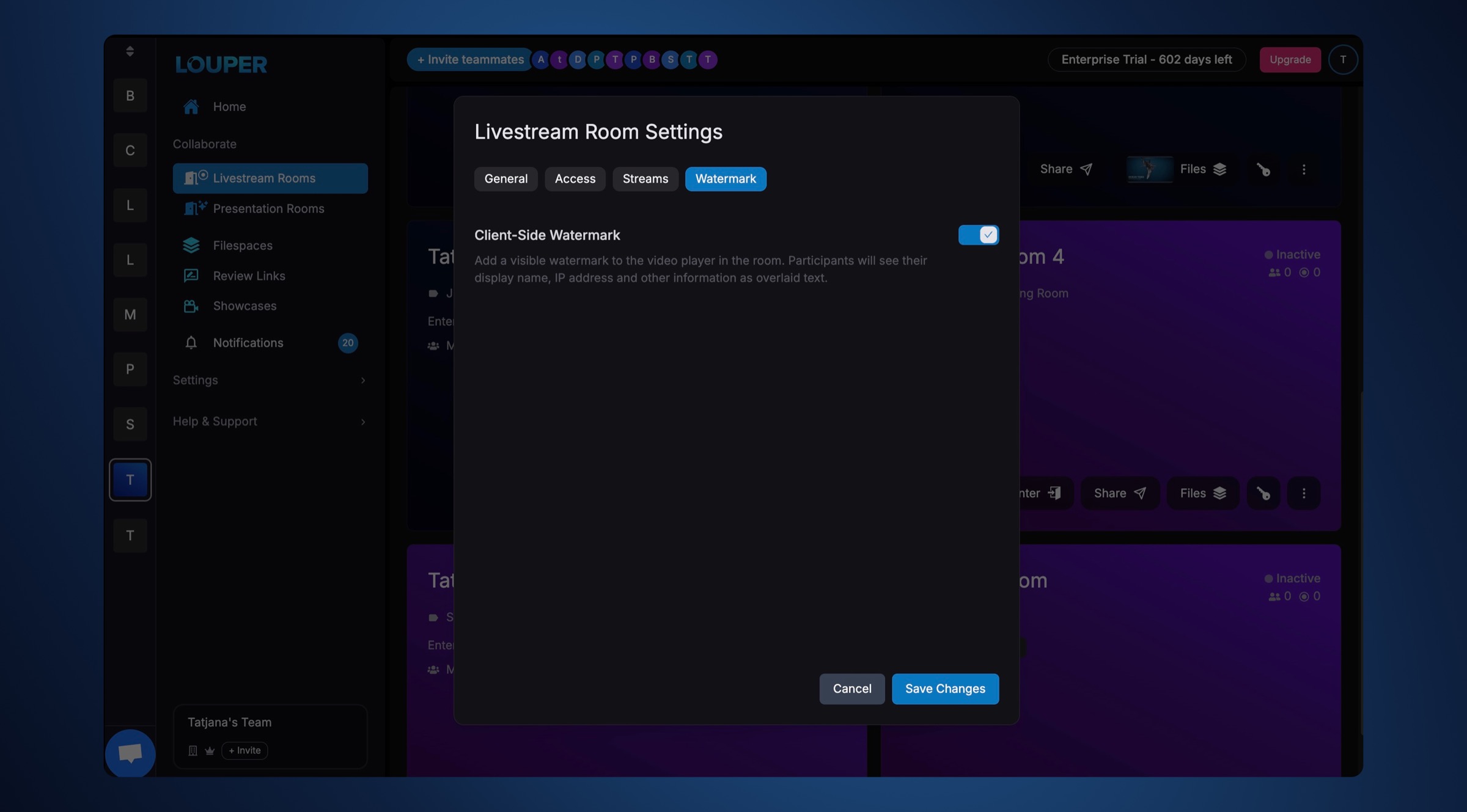Viewport: 1467px width, 812px height.
Task: Open Notifications bell item
Action: (x=270, y=342)
